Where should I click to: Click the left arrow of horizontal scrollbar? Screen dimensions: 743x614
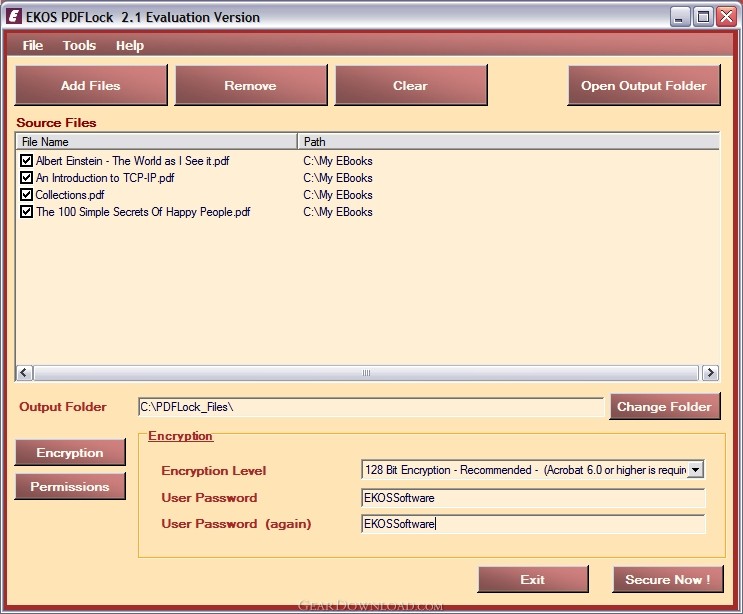pos(25,373)
